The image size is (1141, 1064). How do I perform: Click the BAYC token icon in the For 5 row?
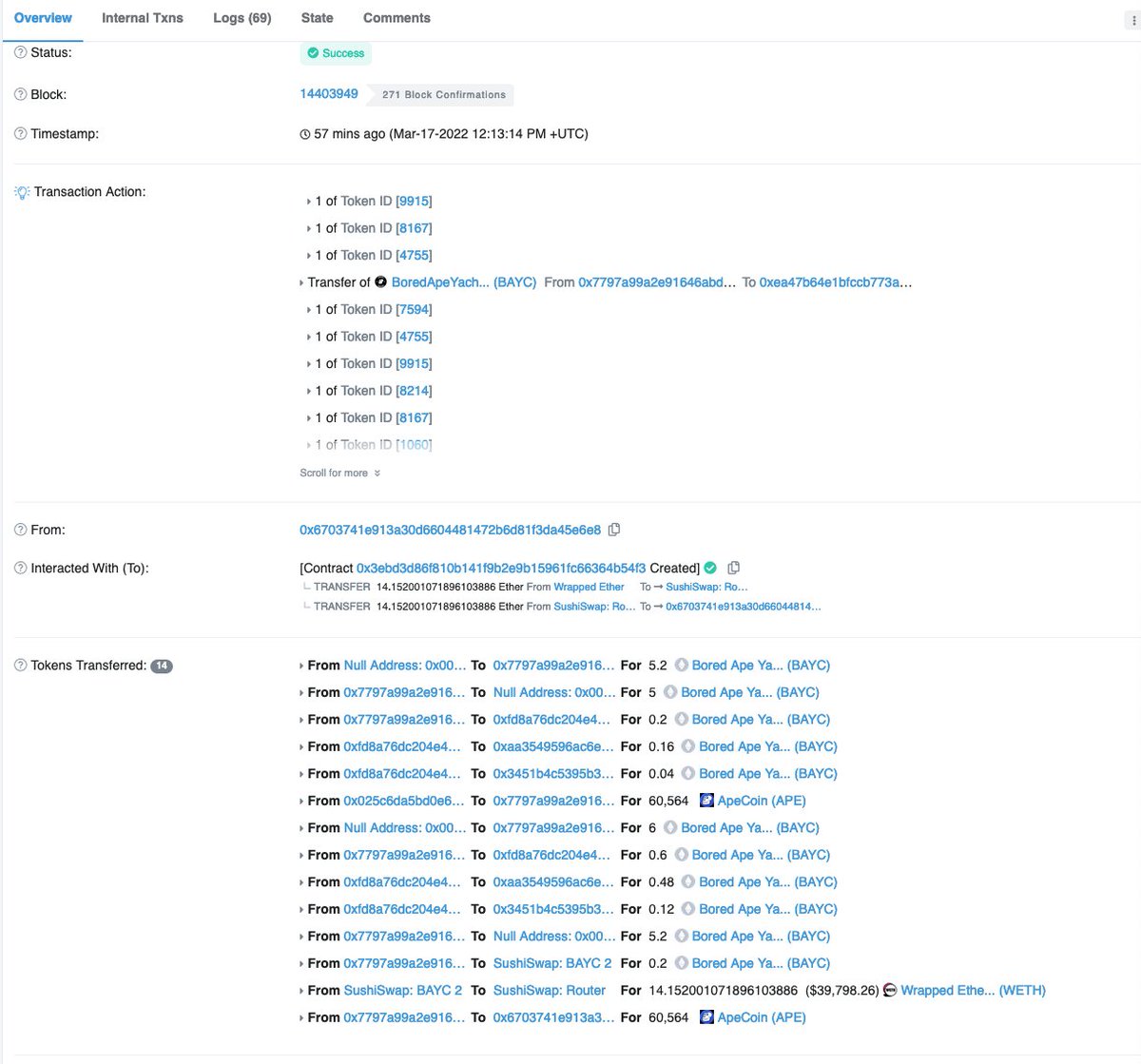pos(670,693)
